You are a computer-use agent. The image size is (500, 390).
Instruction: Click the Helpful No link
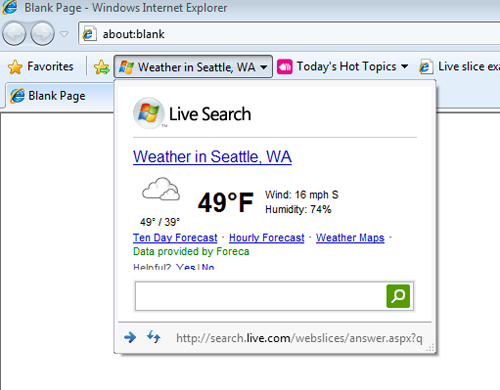207,267
